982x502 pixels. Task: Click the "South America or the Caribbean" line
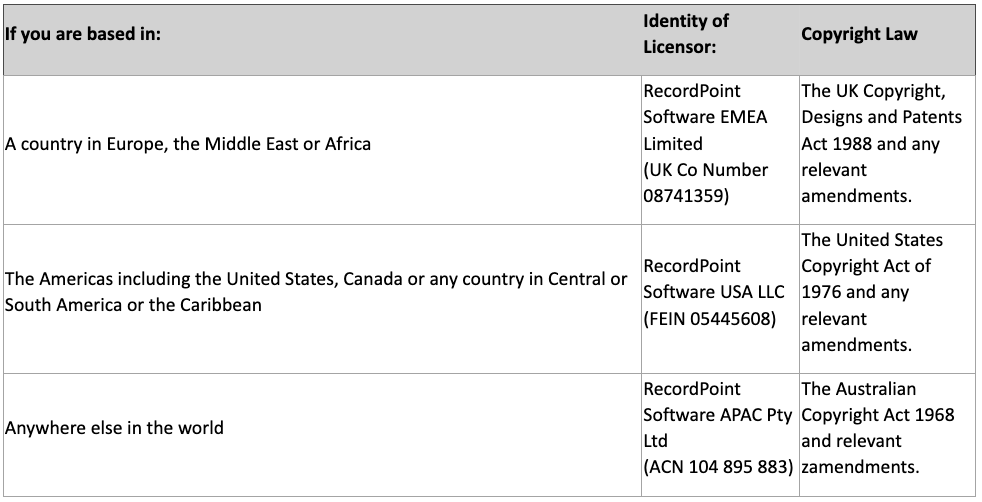[133, 305]
